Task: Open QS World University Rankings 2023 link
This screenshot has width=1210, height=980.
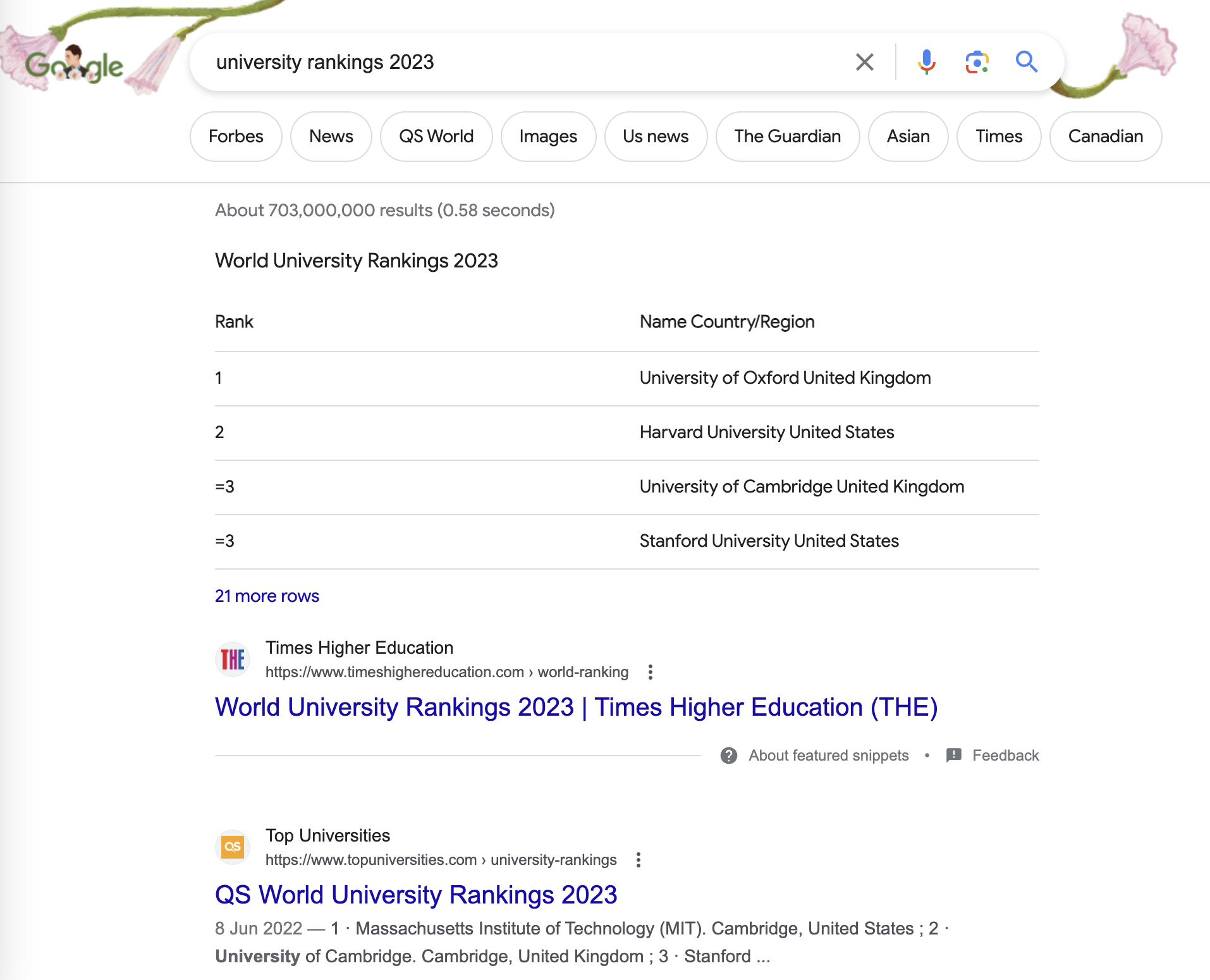Action: tap(416, 895)
